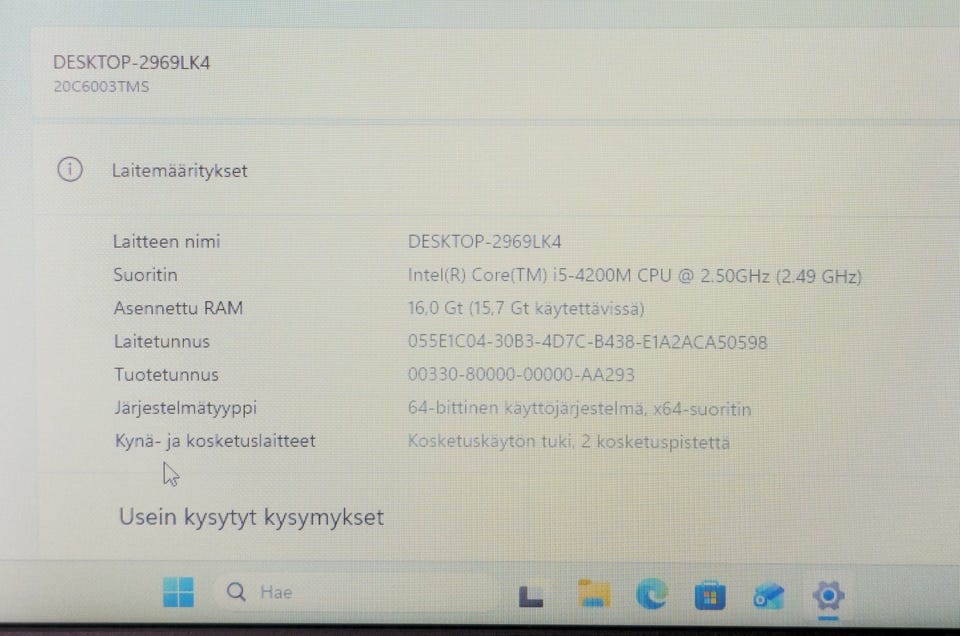Open Microsoft Edge from taskbar
This screenshot has width=960, height=636.
[651, 594]
